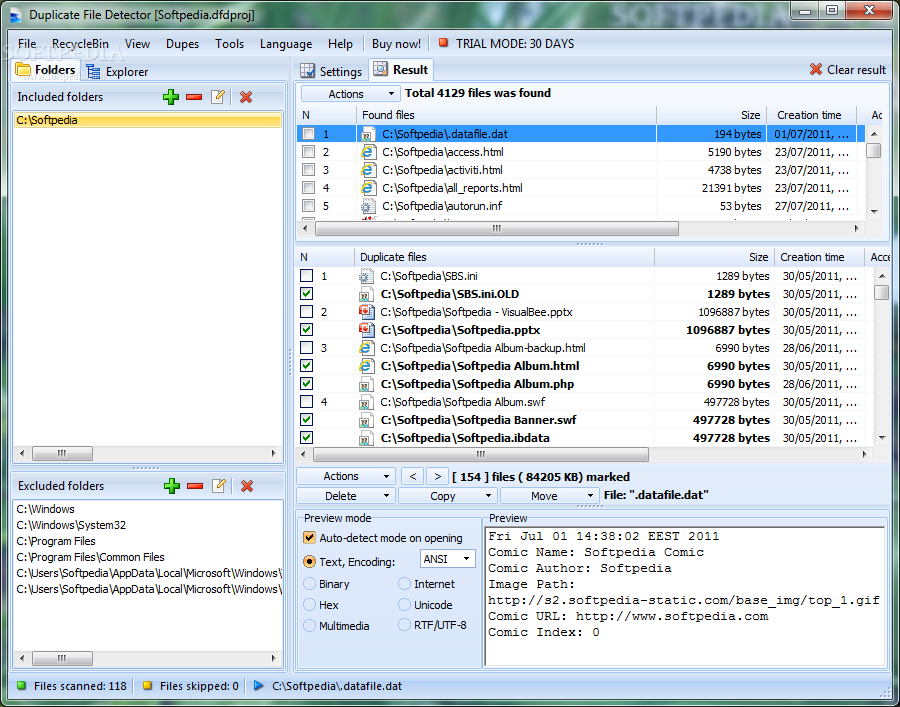Viewport: 900px width, 707px height.
Task: Click the Duplicate files vertical scrollbar thumb
Action: tap(882, 292)
